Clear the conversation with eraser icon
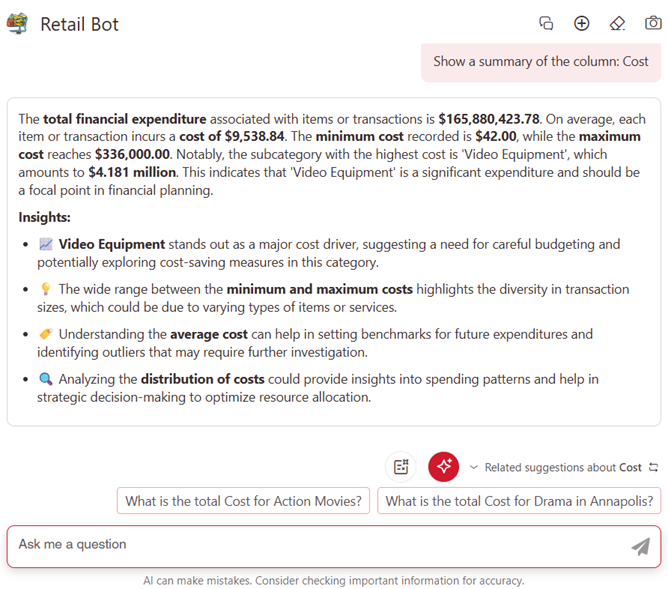Image resolution: width=668 pixels, height=589 pixels. (617, 23)
